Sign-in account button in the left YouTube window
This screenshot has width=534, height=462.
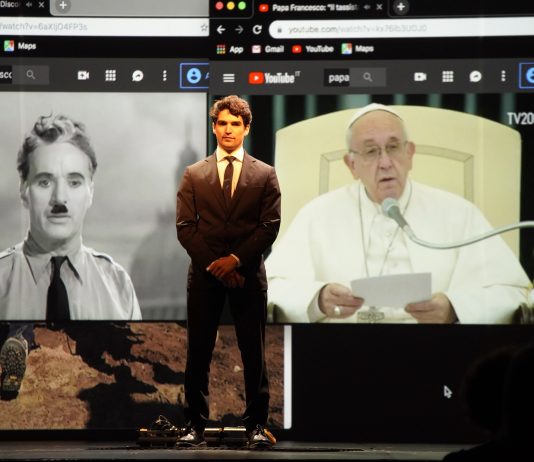click(194, 76)
